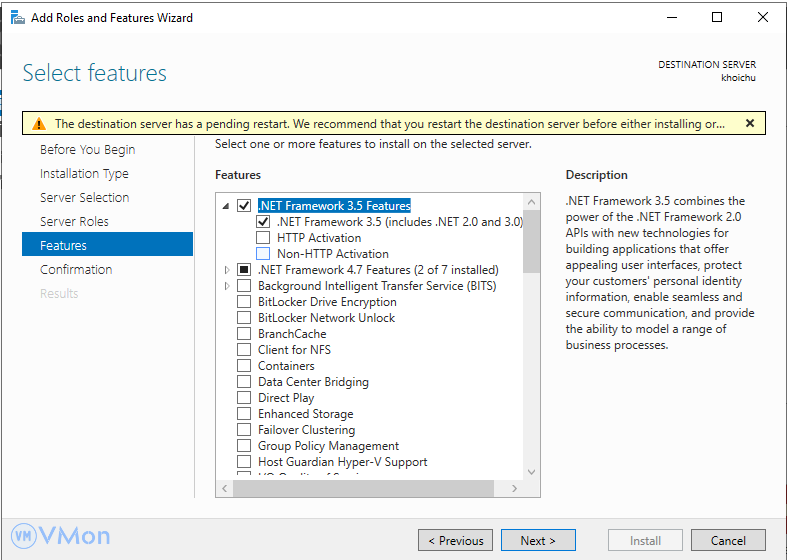The width and height of the screenshot is (787, 560).
Task: Enable BitLocker Network Unlock checkbox
Action: (x=244, y=318)
